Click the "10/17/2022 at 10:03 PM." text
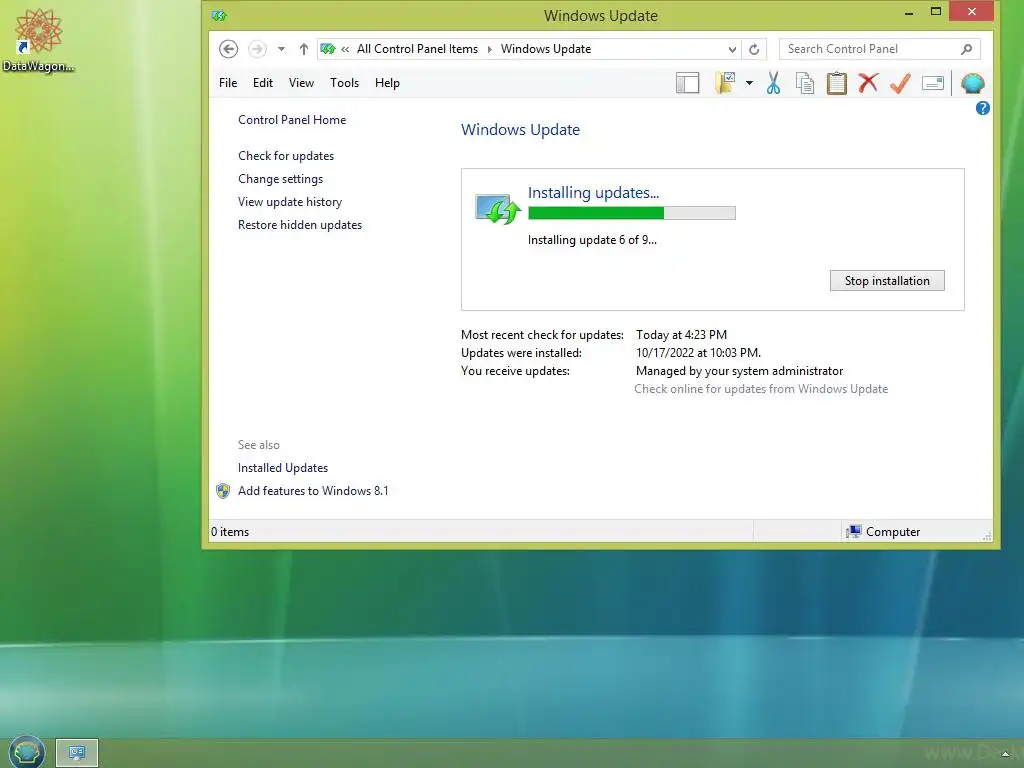This screenshot has height=768, width=1024. click(698, 353)
